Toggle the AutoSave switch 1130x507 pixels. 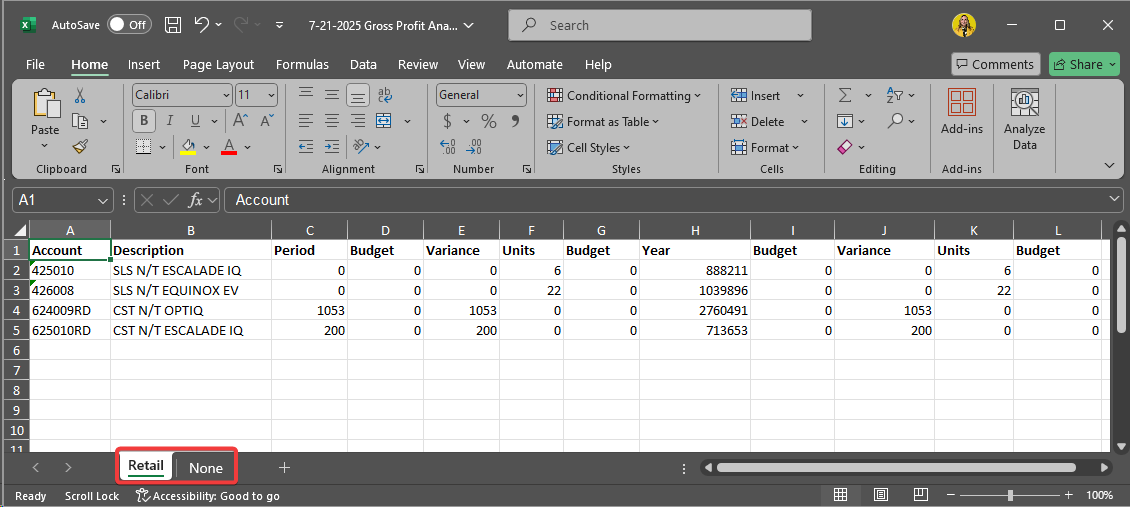coord(128,24)
